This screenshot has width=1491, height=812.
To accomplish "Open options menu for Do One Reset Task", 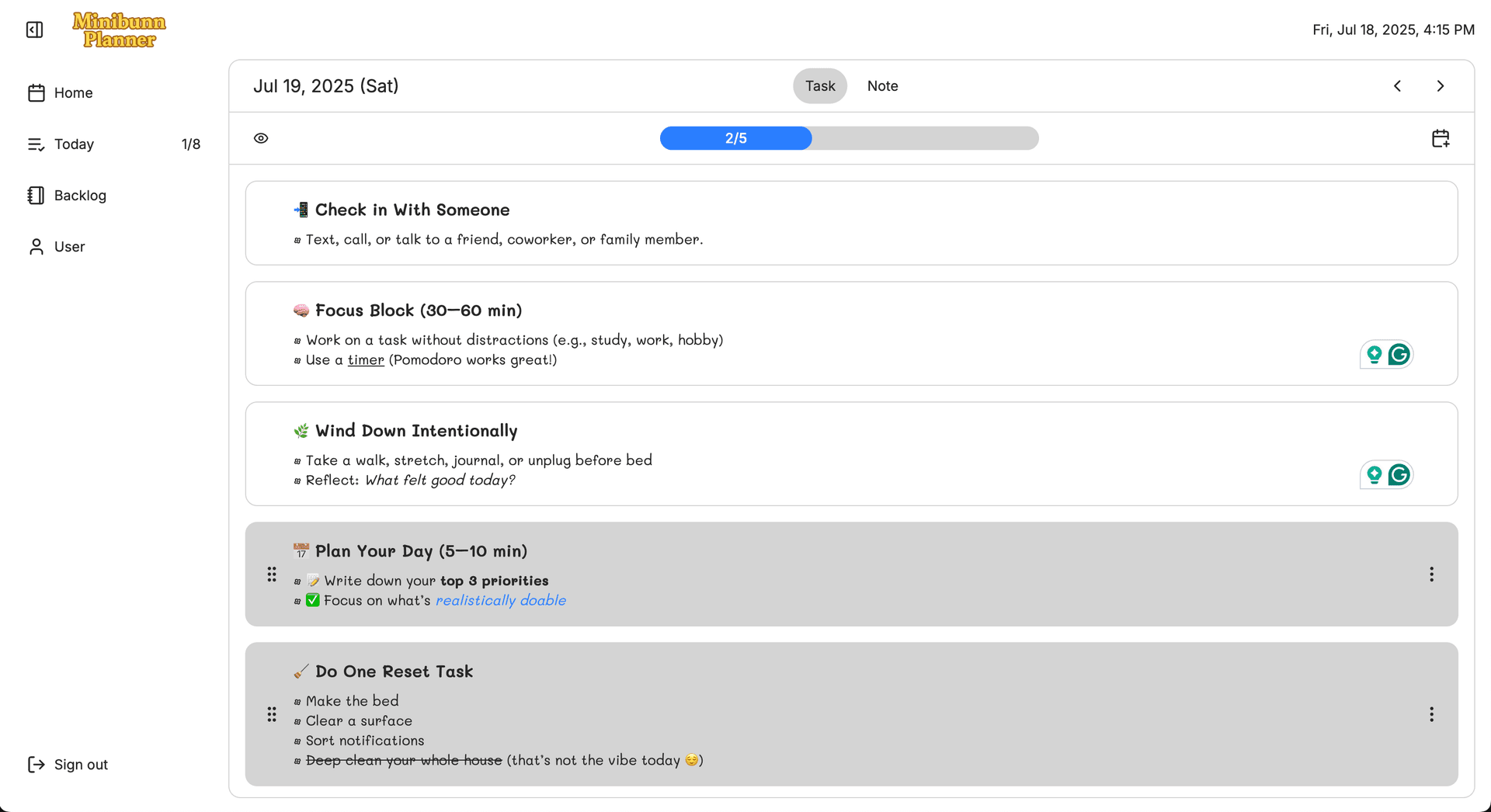I will pos(1431,714).
